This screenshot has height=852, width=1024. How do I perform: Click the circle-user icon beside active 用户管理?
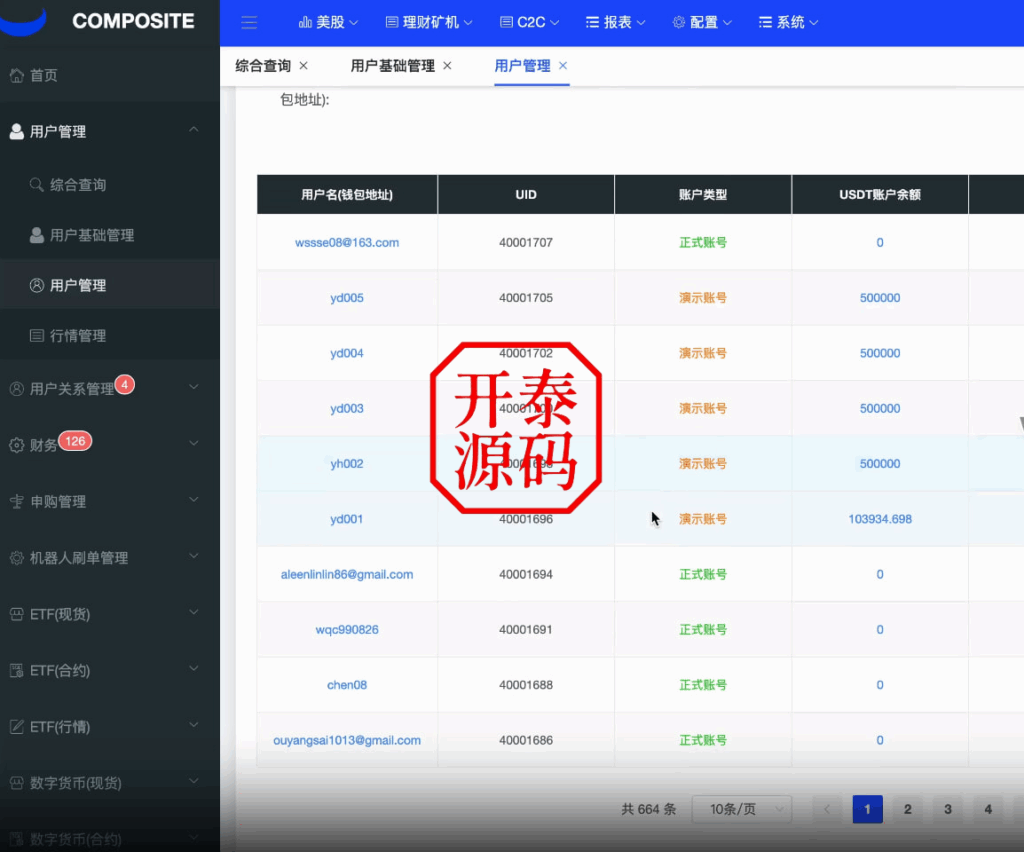[37, 285]
